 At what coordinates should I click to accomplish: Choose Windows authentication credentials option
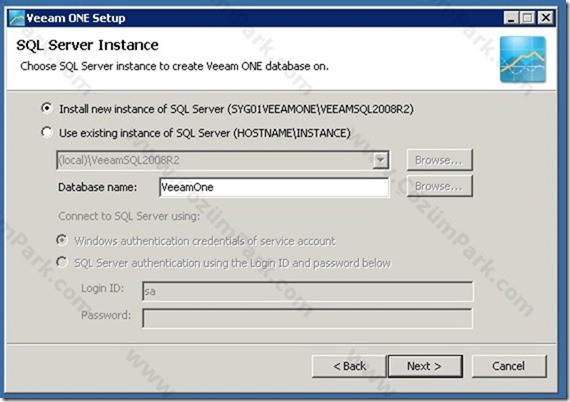tap(62, 240)
